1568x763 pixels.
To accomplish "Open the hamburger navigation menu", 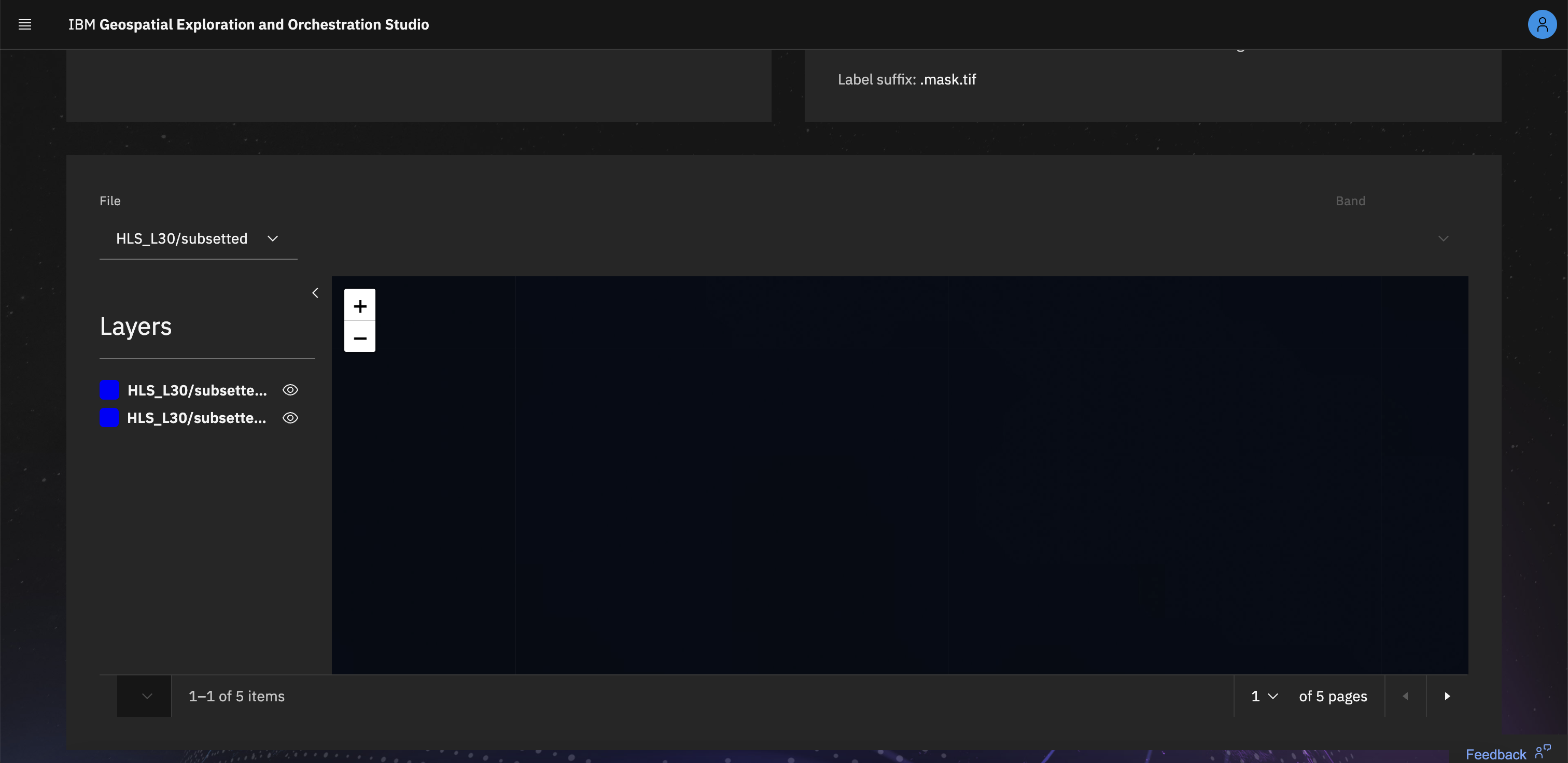I will click(x=25, y=24).
